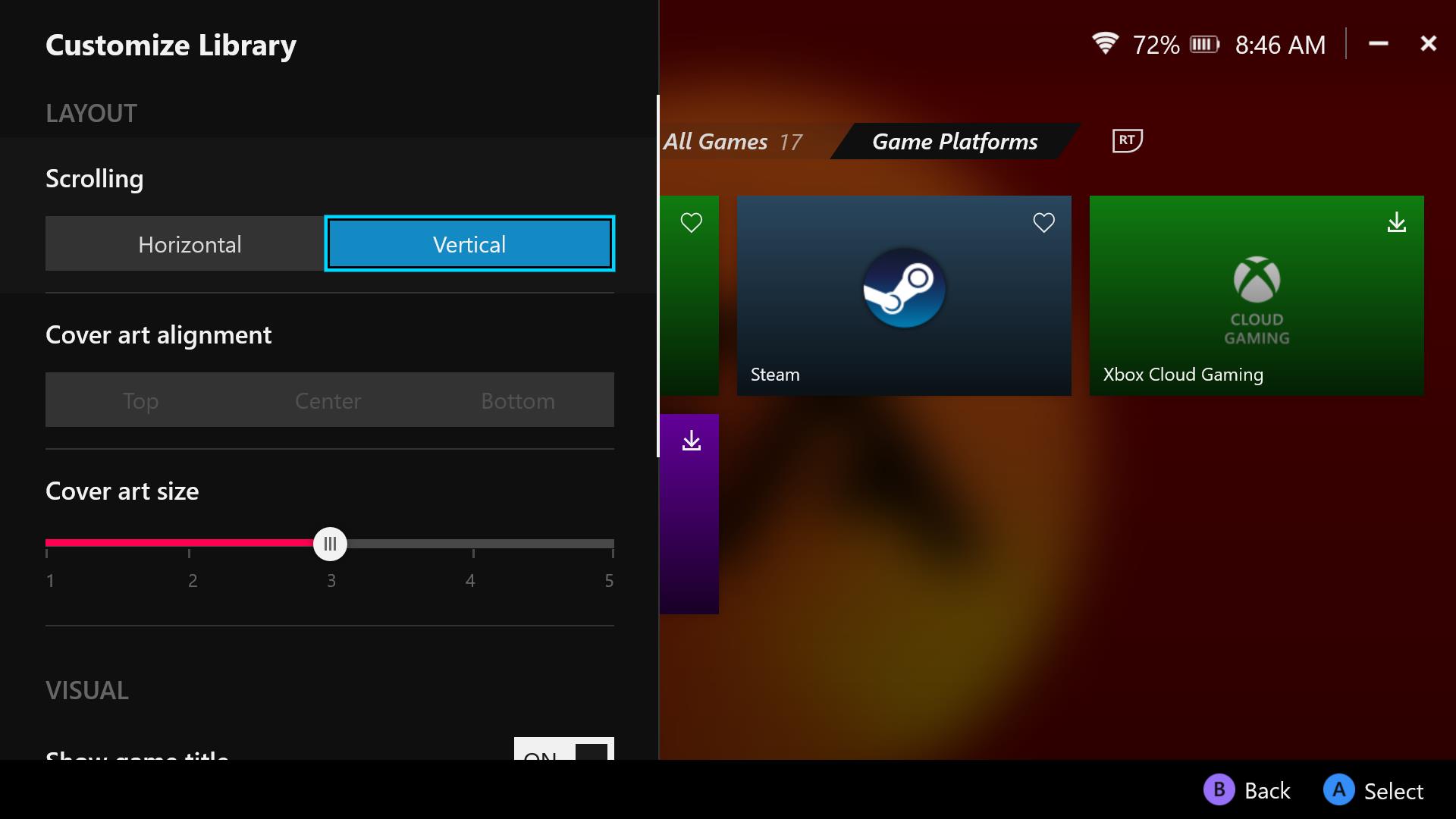Click the LAYOUT section header
This screenshot has height=819, width=1456.
pyautogui.click(x=91, y=114)
